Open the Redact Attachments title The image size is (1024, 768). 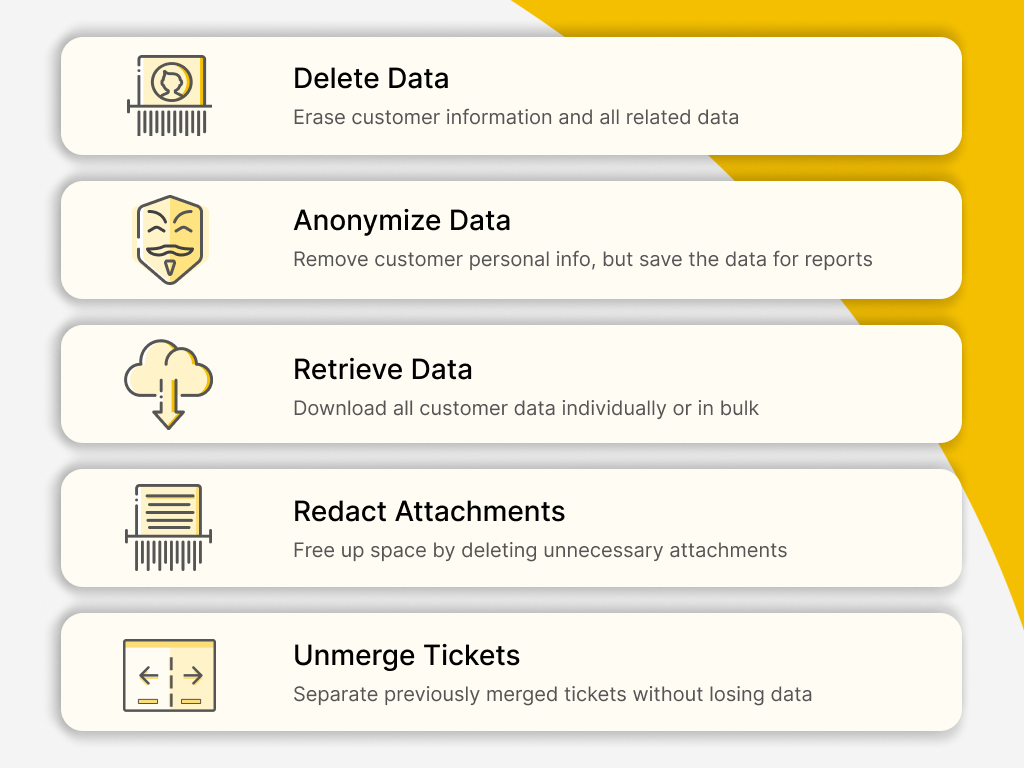(429, 512)
